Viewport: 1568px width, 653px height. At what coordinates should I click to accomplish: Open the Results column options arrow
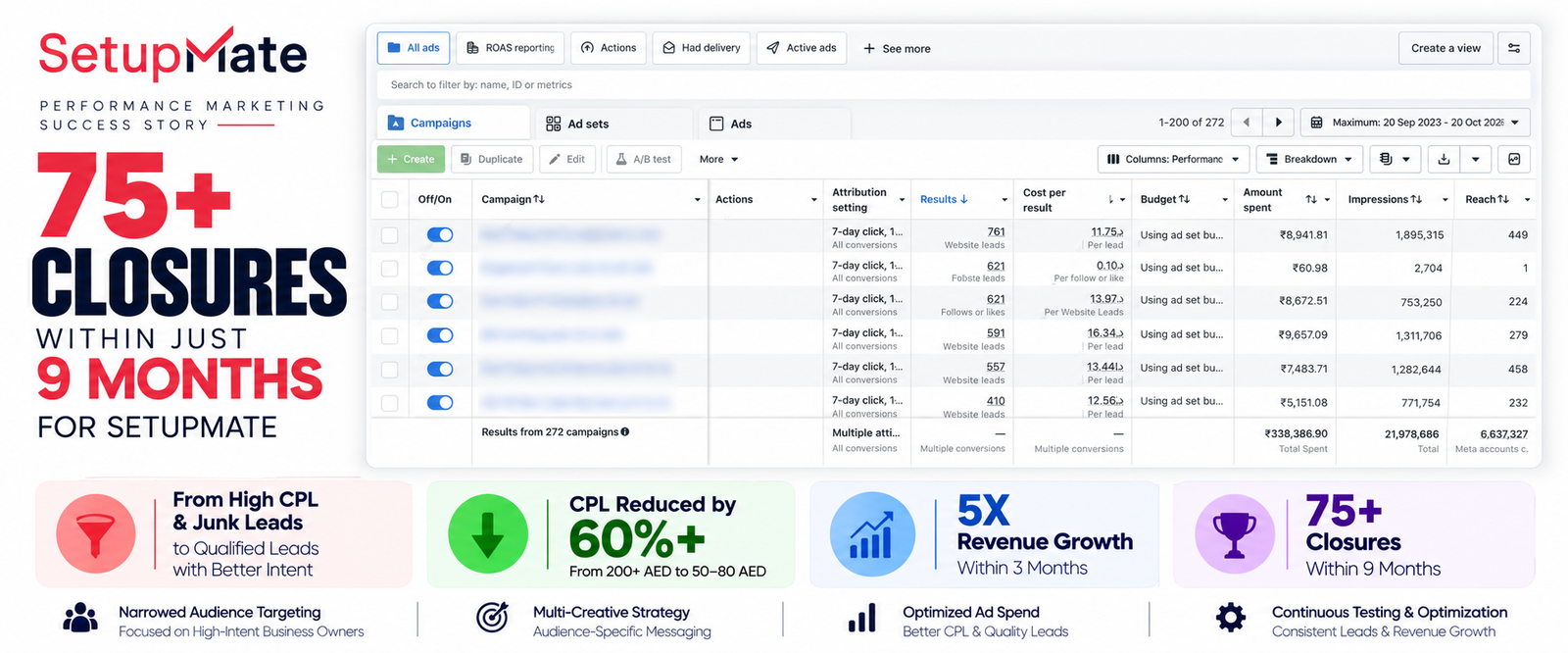[x=1004, y=200]
